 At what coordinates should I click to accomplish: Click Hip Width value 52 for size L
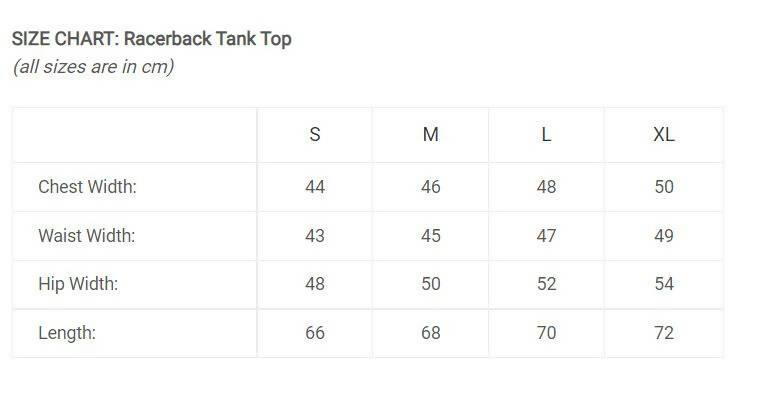546,284
